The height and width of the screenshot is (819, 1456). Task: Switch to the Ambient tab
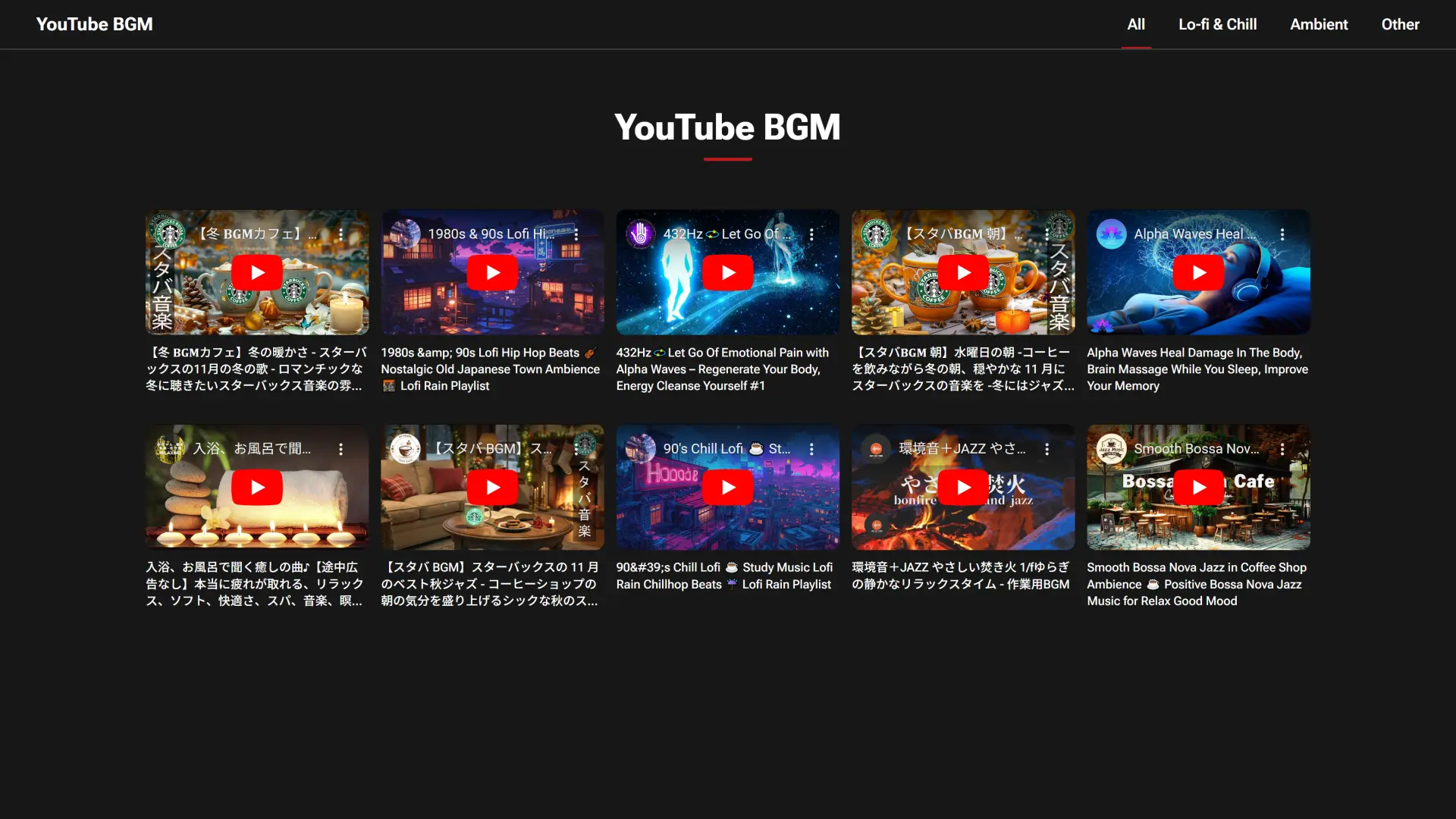pyautogui.click(x=1319, y=24)
